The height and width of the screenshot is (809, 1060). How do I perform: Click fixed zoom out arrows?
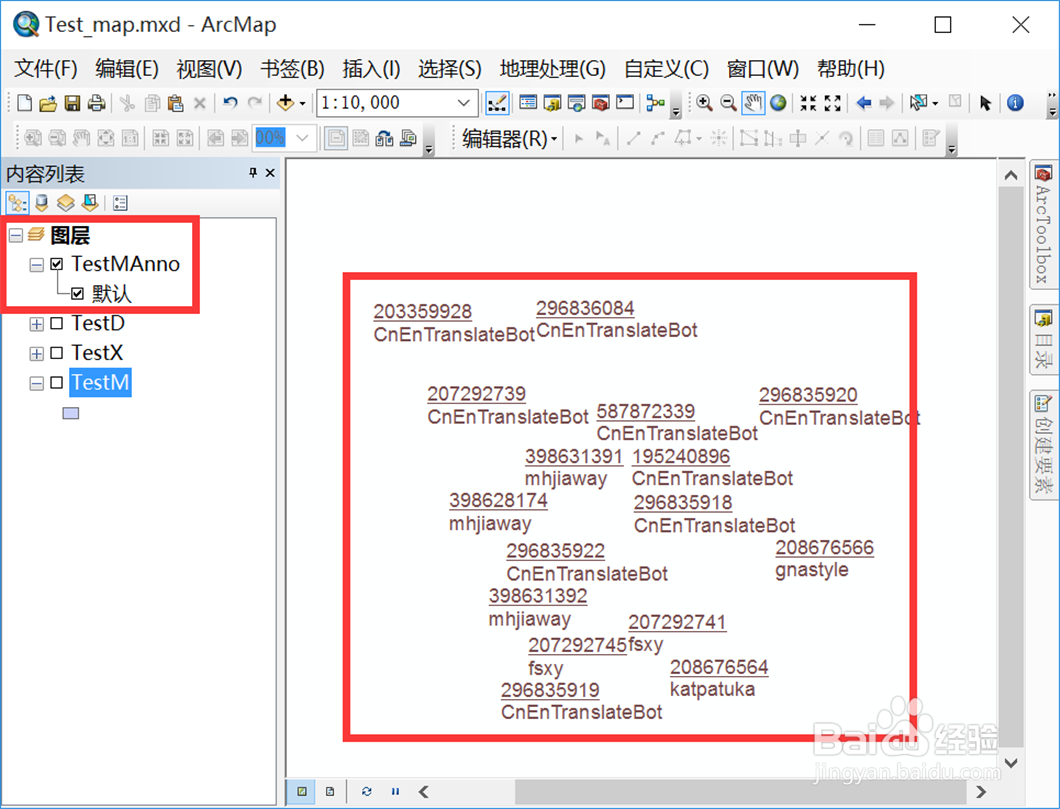point(832,103)
